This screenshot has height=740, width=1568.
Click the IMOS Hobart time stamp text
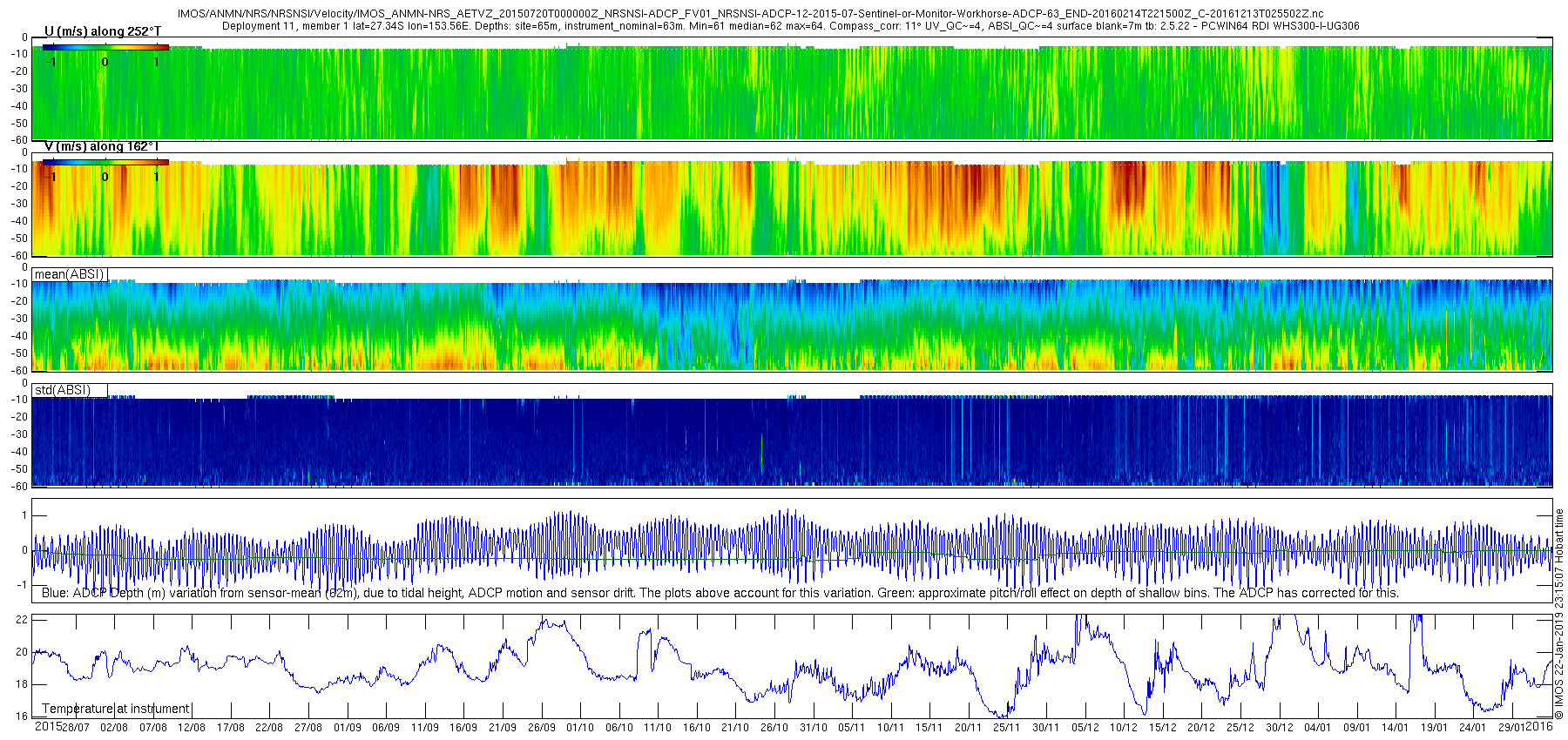pos(1559,614)
